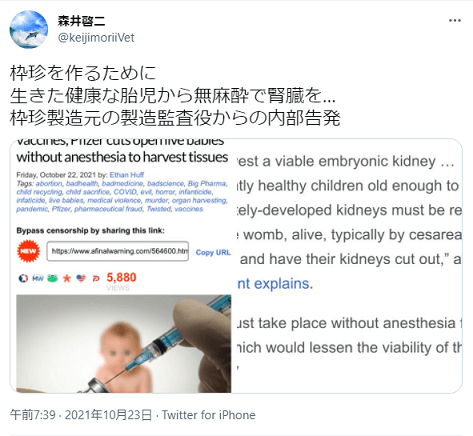Click the 'Big Pharma' tag link
This screenshot has height=436, width=473.
[x=207, y=183]
